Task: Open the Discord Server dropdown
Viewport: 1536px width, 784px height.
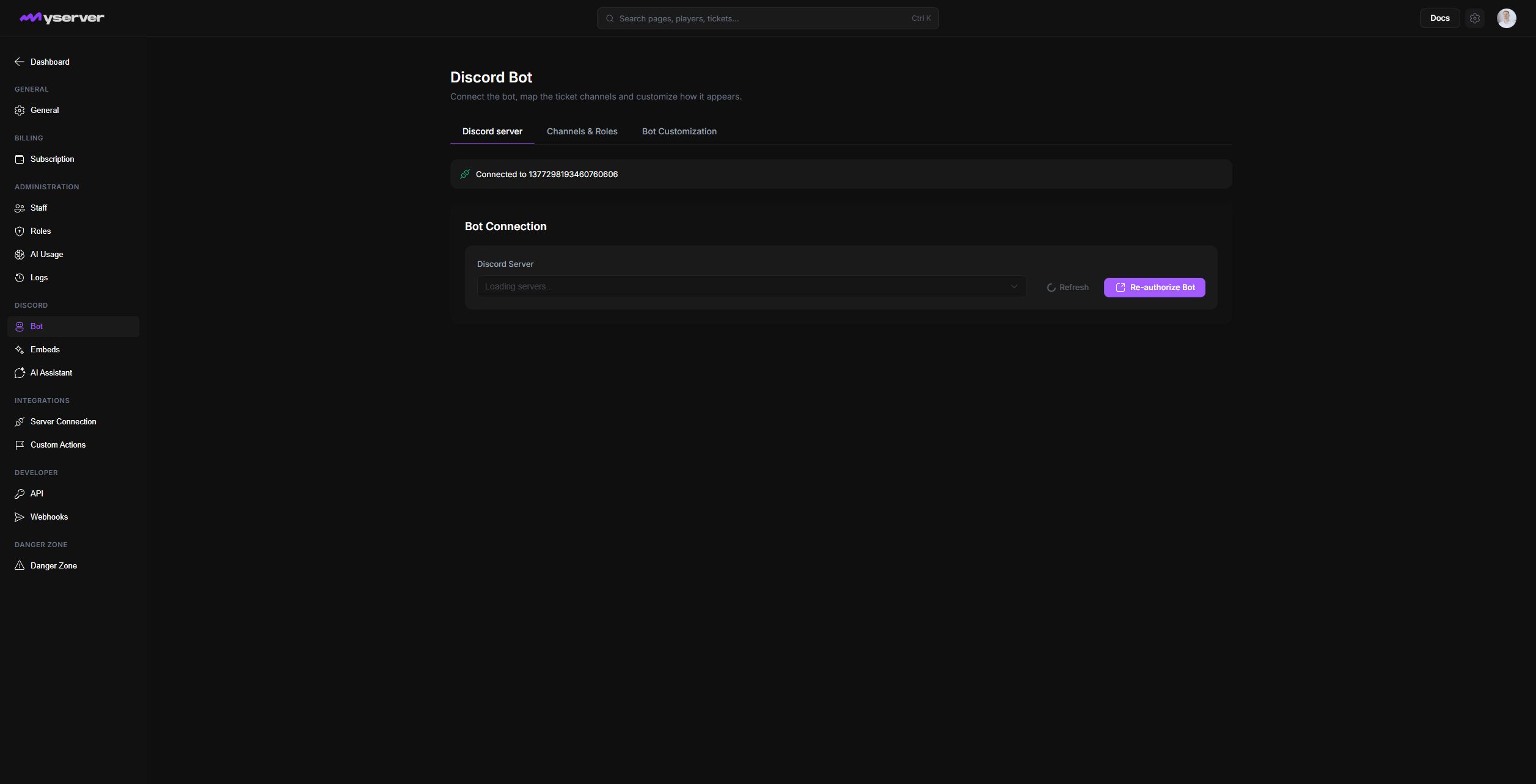Action: tap(752, 286)
